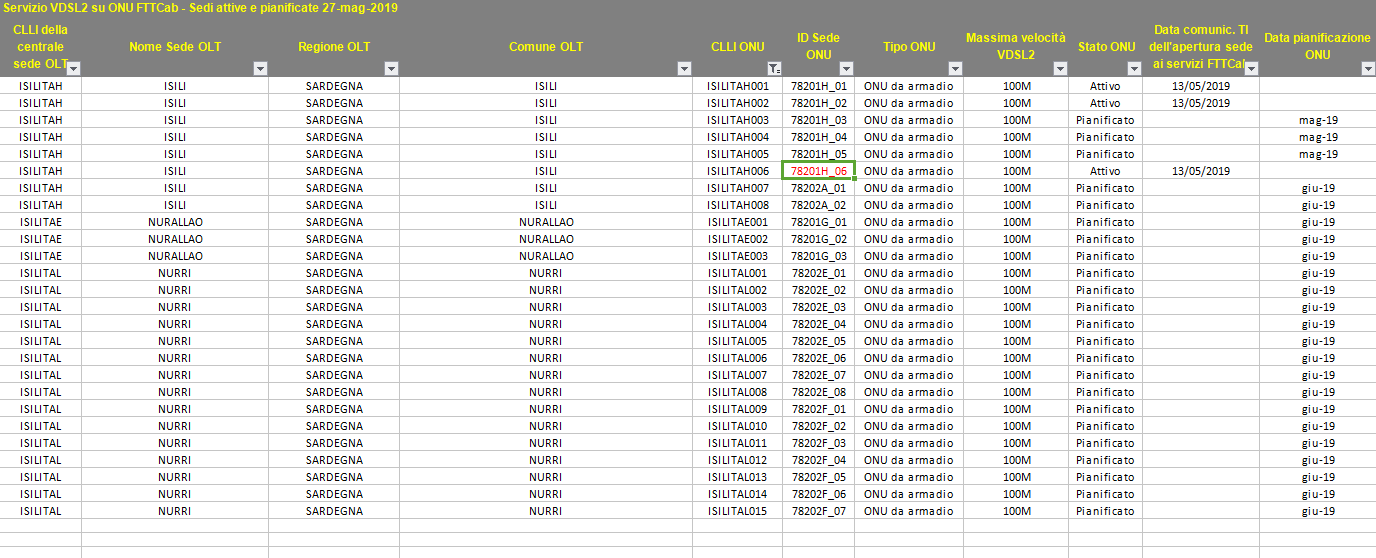Select the mag-19 cell in the ISILITAH005 row
This screenshot has height=558, width=1376.
[x=1318, y=154]
